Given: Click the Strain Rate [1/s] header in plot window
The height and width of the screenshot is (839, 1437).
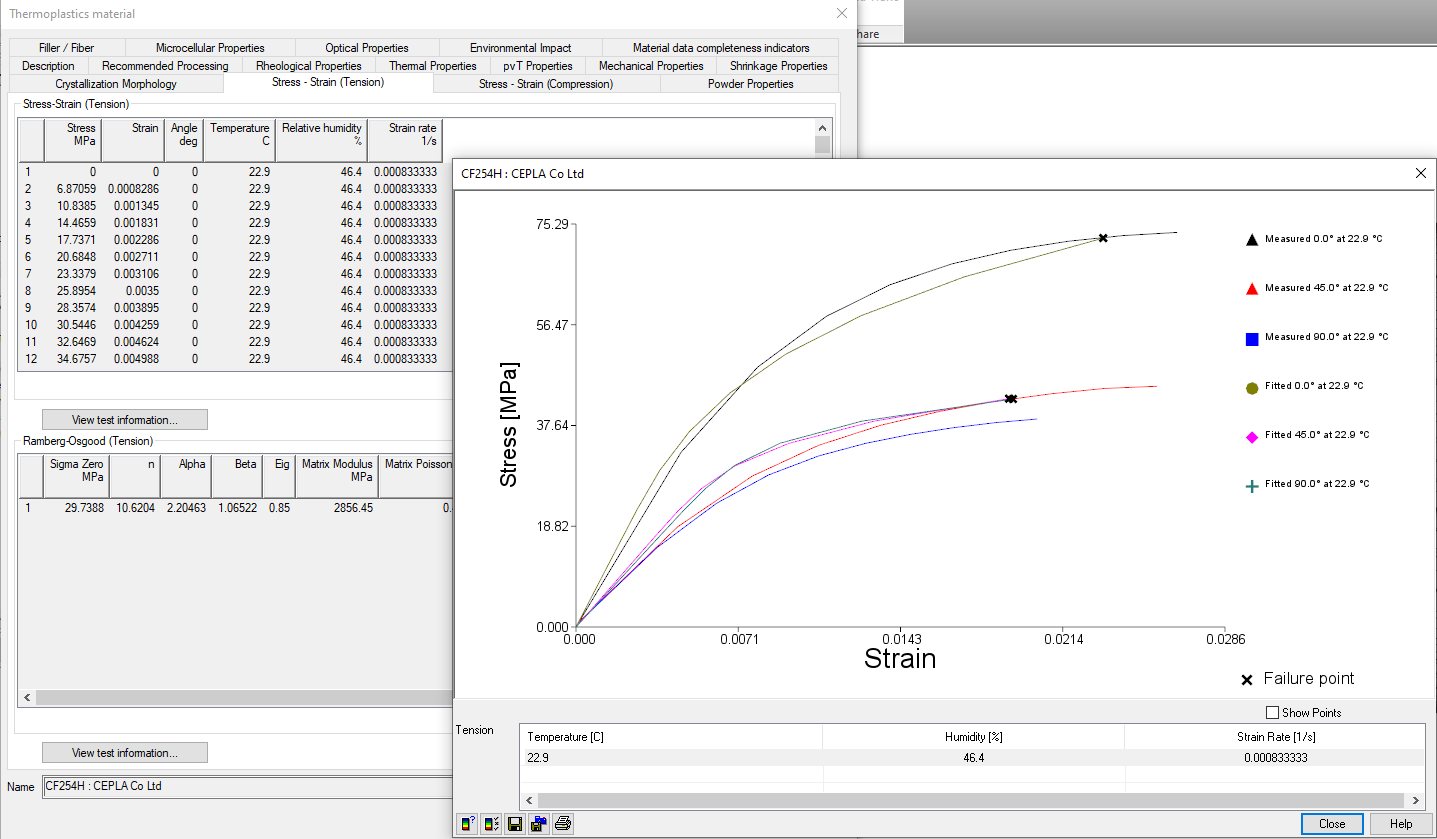Looking at the screenshot, I should pos(1274,737).
